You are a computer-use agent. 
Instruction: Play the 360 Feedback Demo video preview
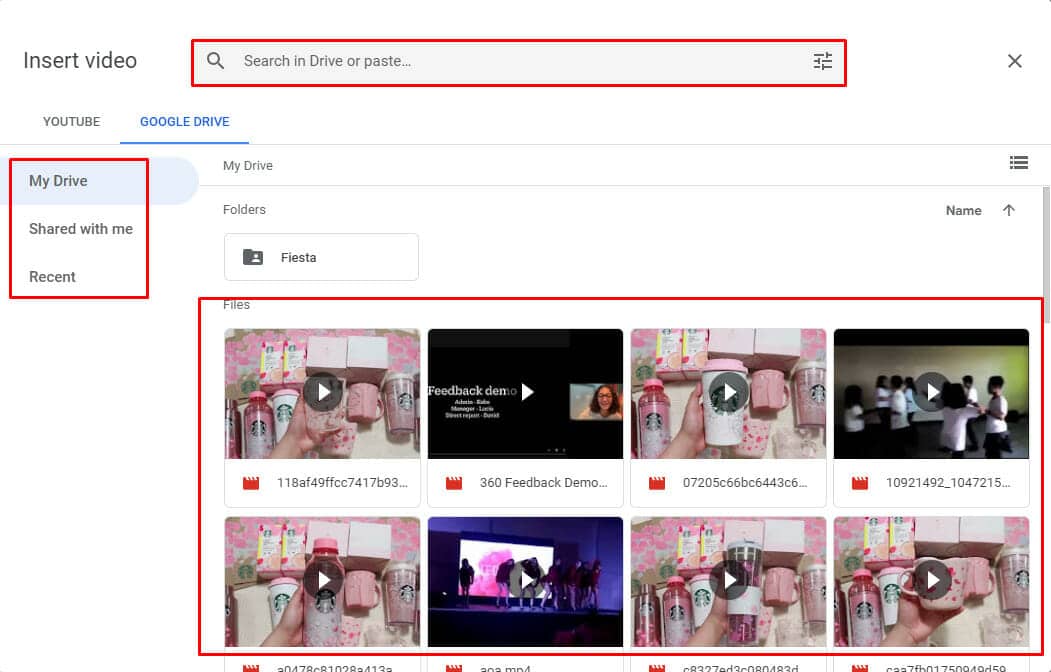(x=525, y=392)
